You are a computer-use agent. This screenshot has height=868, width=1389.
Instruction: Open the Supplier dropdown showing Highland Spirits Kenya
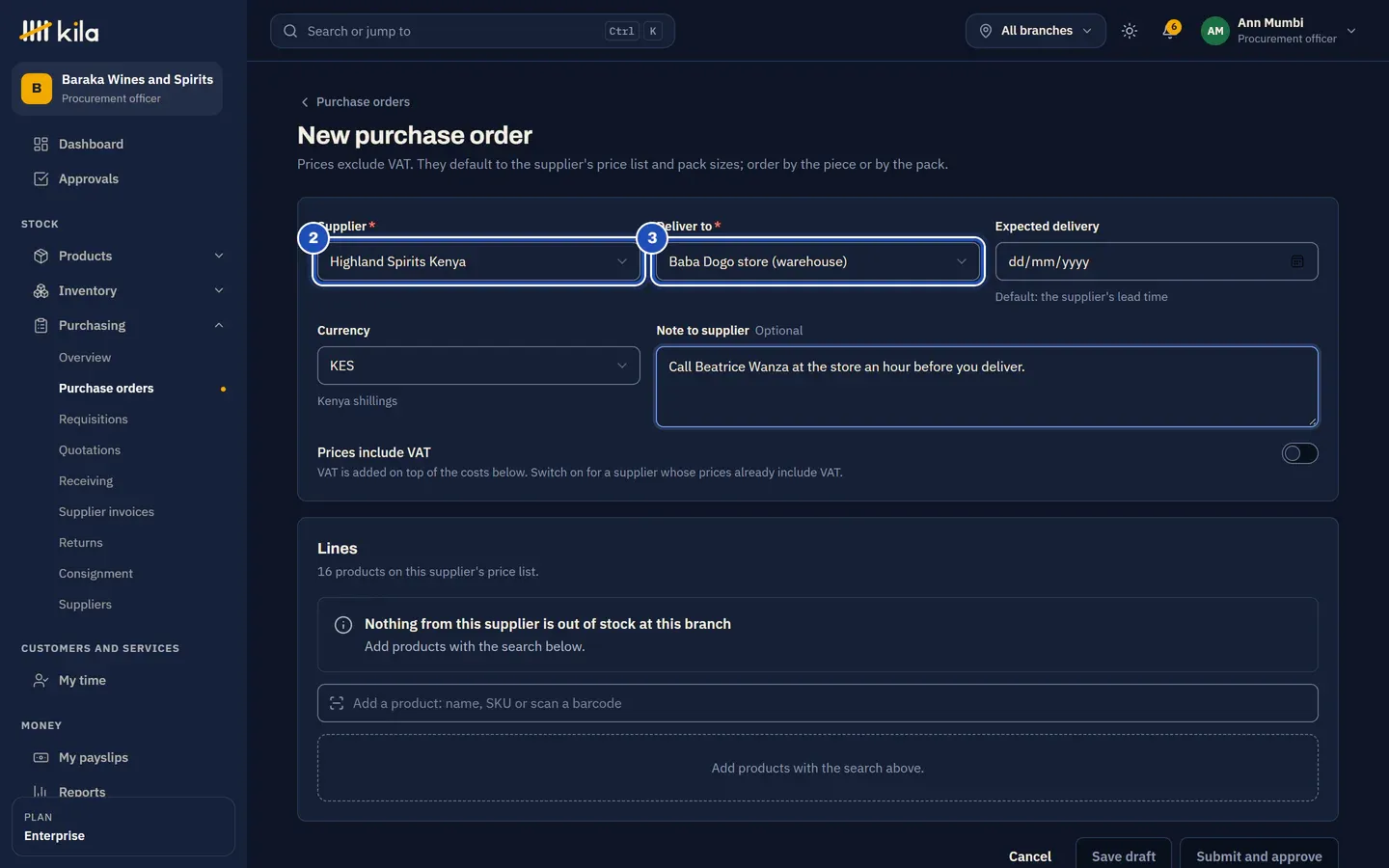point(478,261)
